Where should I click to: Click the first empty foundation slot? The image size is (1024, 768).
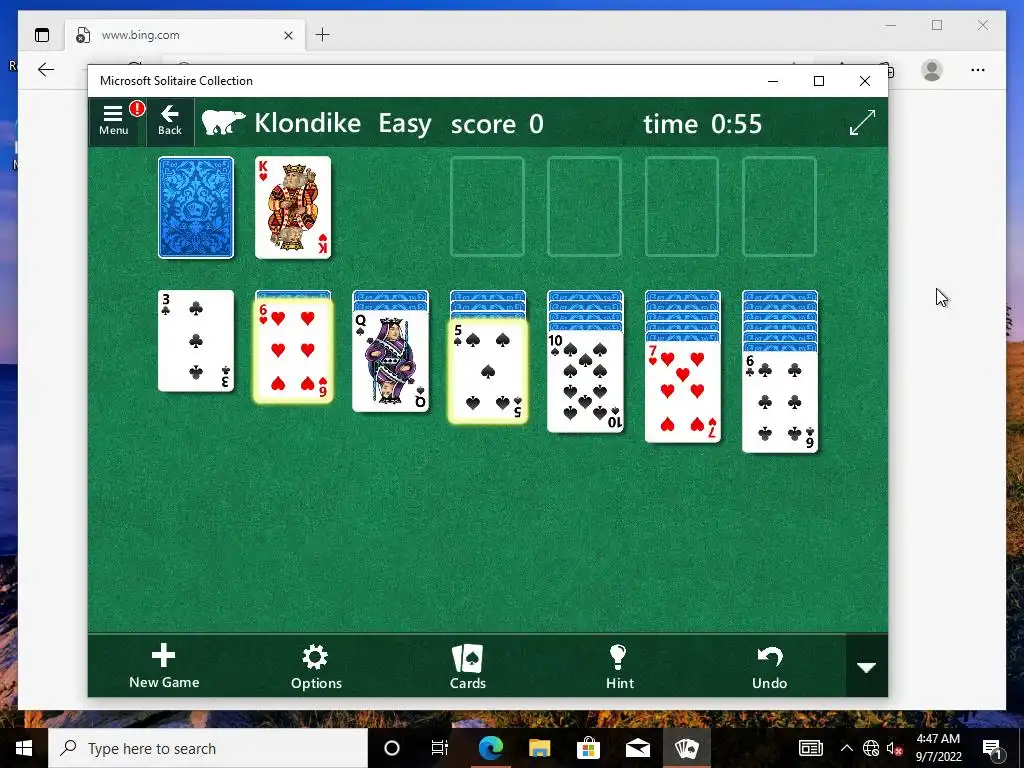(487, 206)
